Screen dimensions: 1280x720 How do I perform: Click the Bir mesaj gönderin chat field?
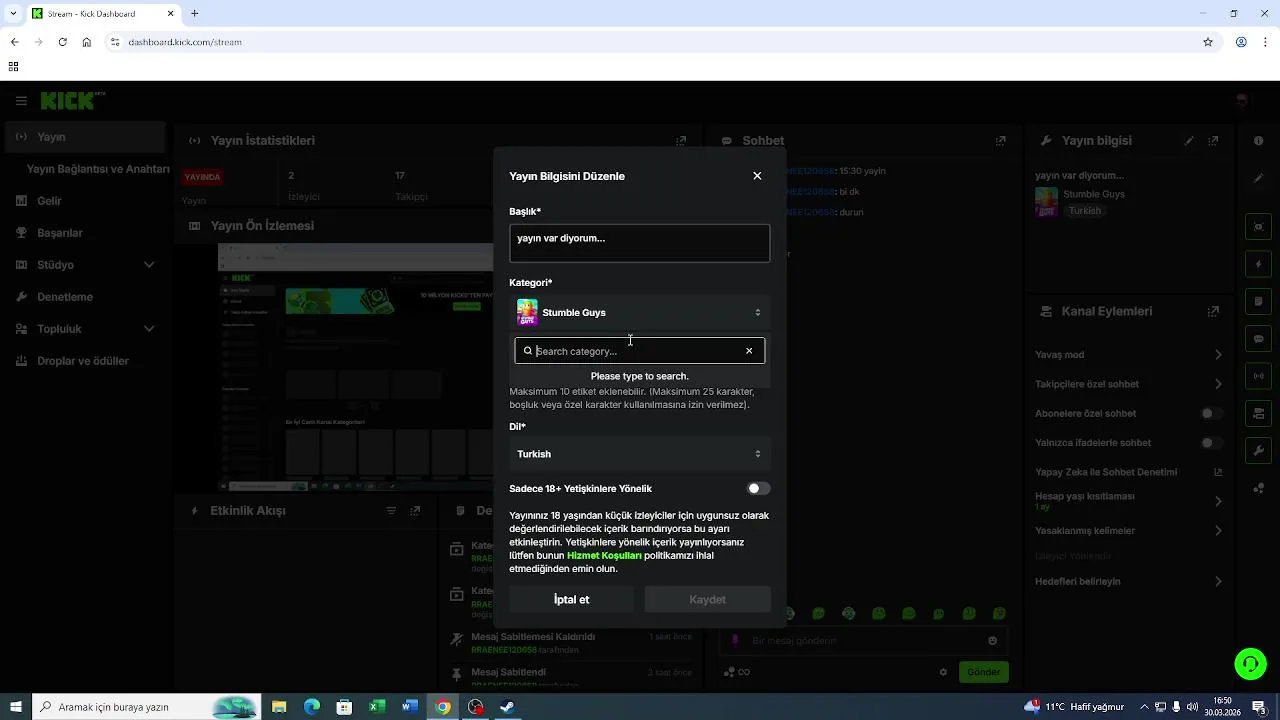pyautogui.click(x=863, y=641)
